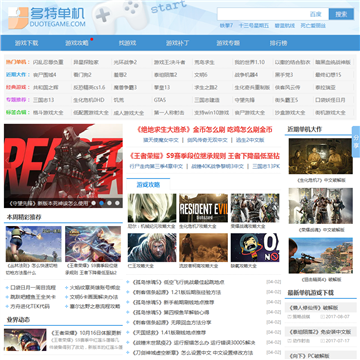Open 文明6 link in 近期大作 row

click(201, 75)
